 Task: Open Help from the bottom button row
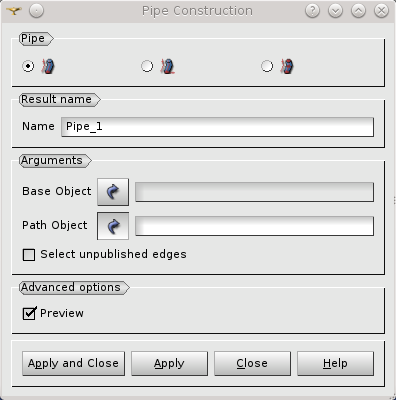coord(335,363)
